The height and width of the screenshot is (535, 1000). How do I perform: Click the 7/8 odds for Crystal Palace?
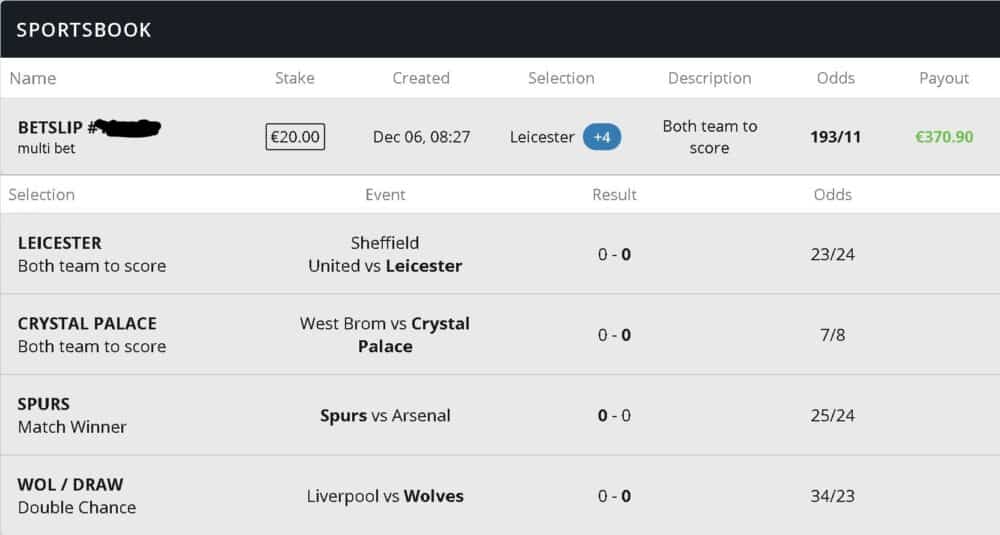(832, 335)
